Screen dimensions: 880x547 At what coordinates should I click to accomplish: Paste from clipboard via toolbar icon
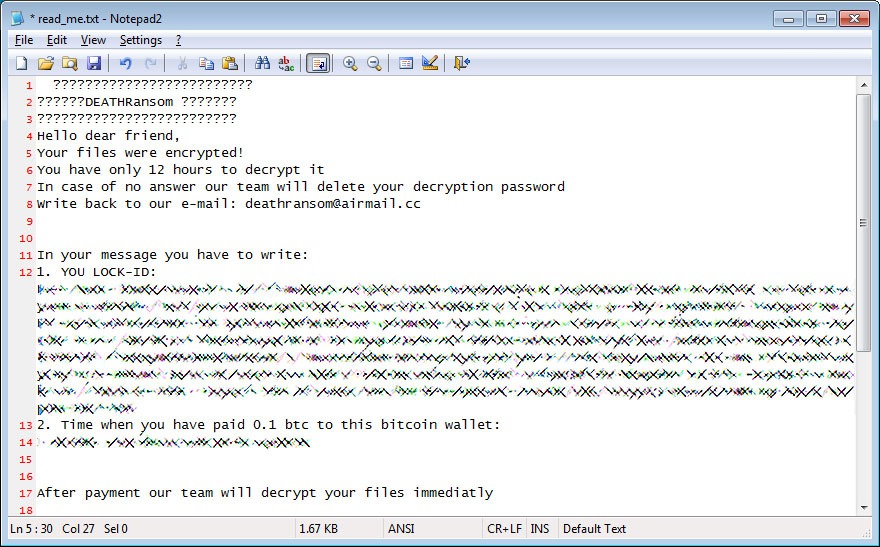tap(230, 63)
